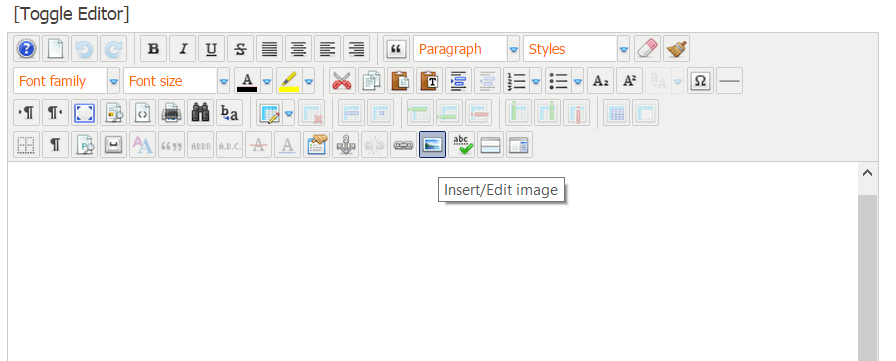Image resolution: width=896 pixels, height=361 pixels.
Task: Toggle table visual aid guidelines
Action: point(26,145)
